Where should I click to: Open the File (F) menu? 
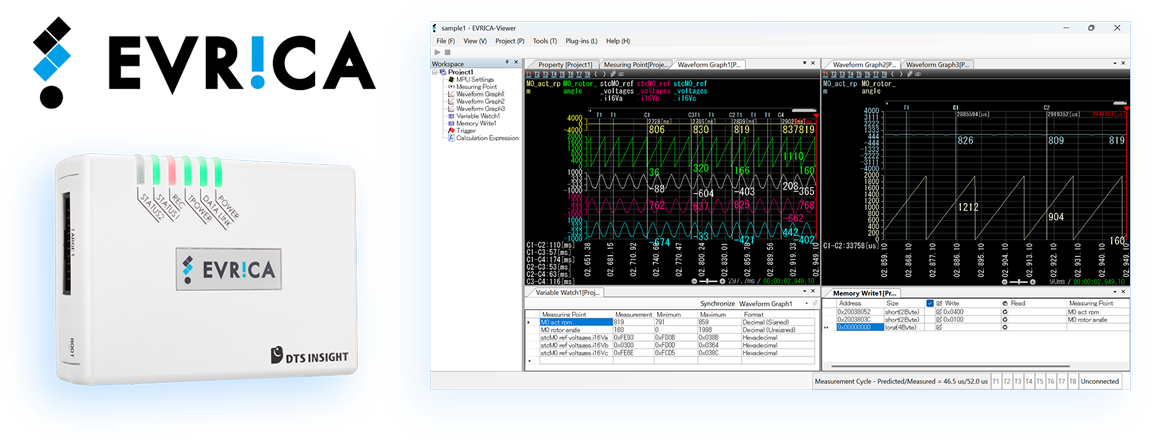(445, 41)
